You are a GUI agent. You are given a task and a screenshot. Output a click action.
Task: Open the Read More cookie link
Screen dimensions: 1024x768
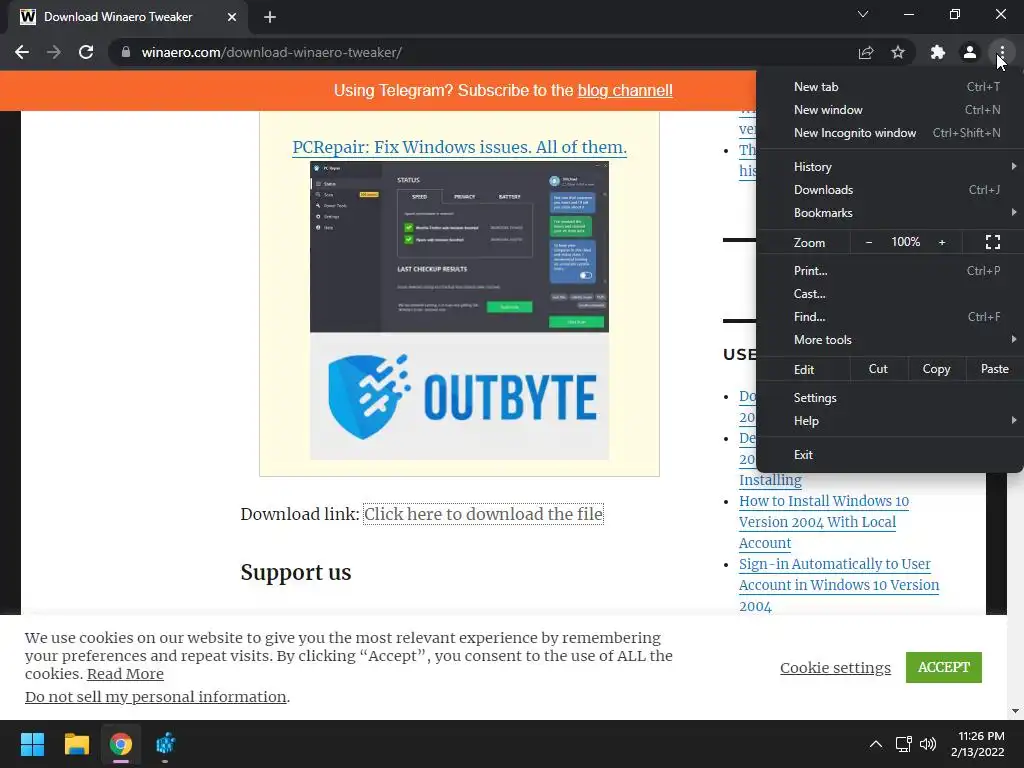point(125,674)
